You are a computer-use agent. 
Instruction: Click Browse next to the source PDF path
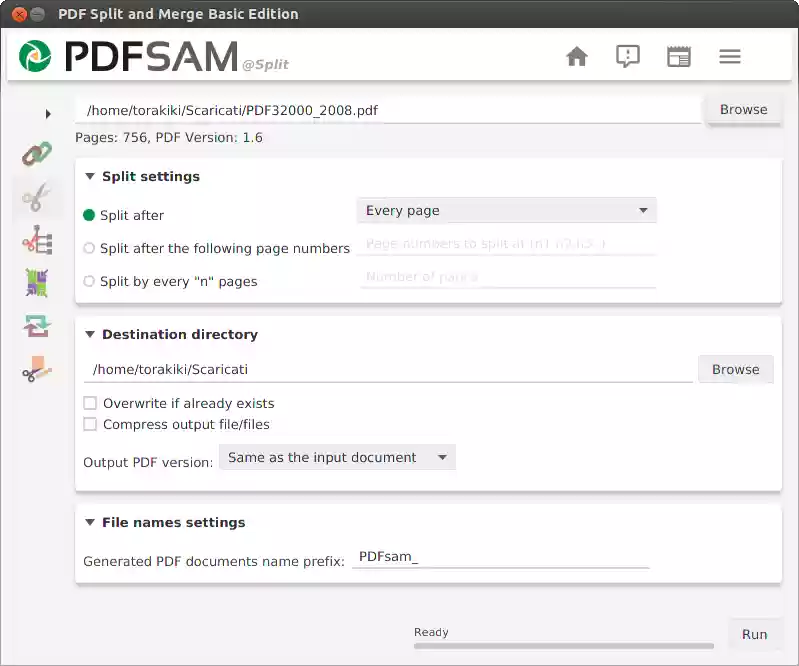[x=743, y=110]
